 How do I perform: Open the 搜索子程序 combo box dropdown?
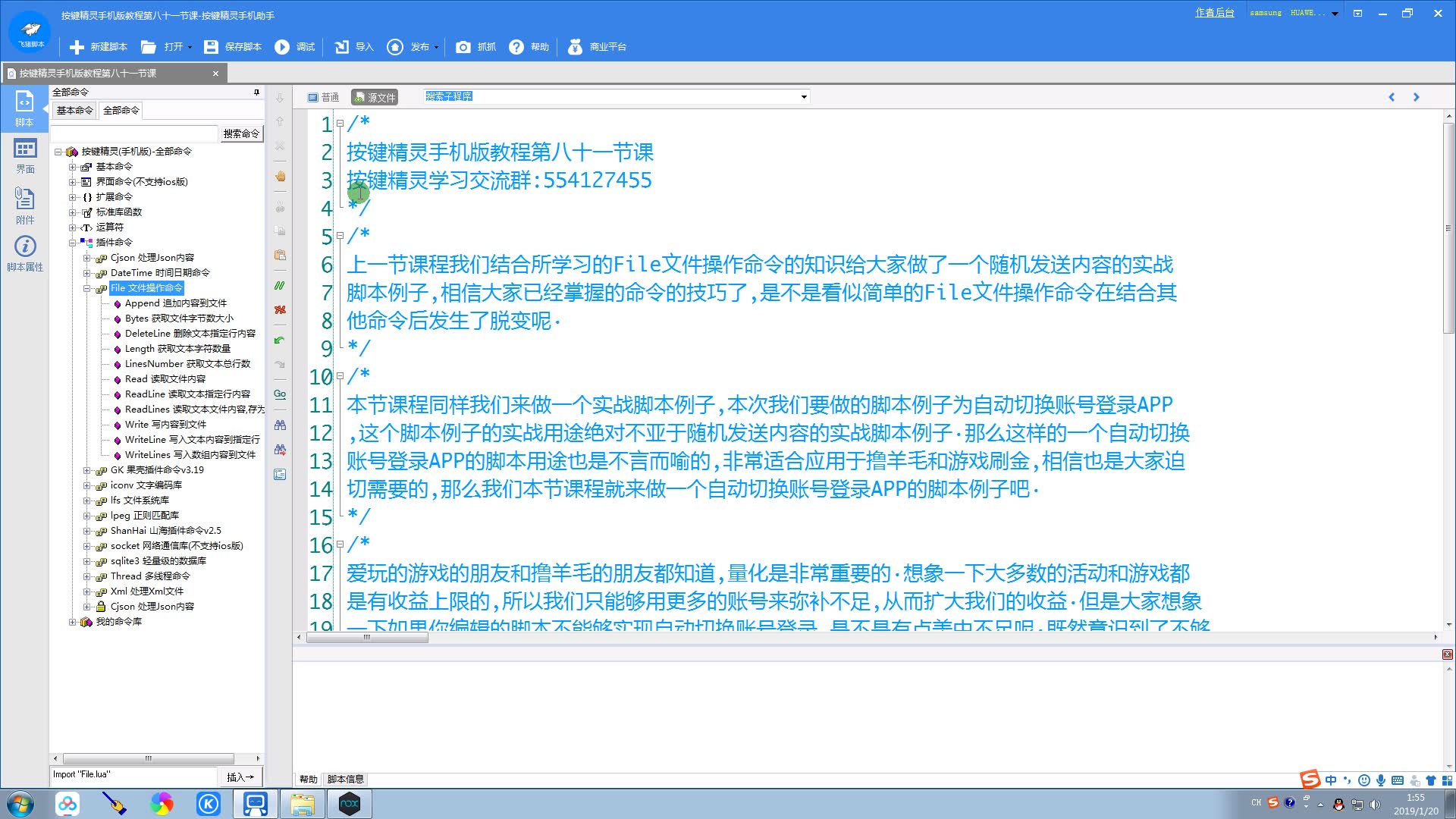(804, 97)
